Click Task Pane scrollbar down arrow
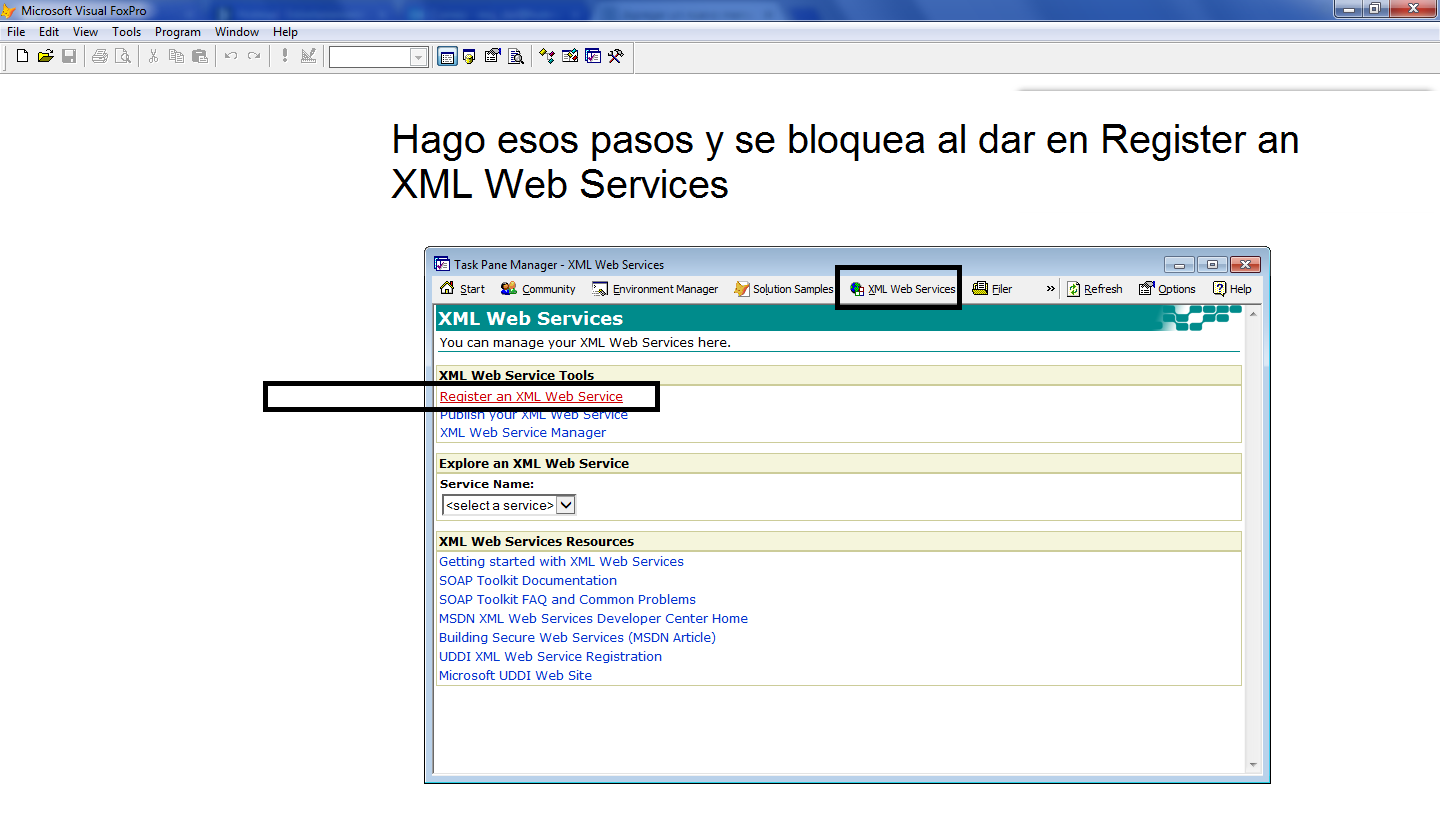Viewport: 1440px width, 818px height. pyautogui.click(x=1254, y=766)
